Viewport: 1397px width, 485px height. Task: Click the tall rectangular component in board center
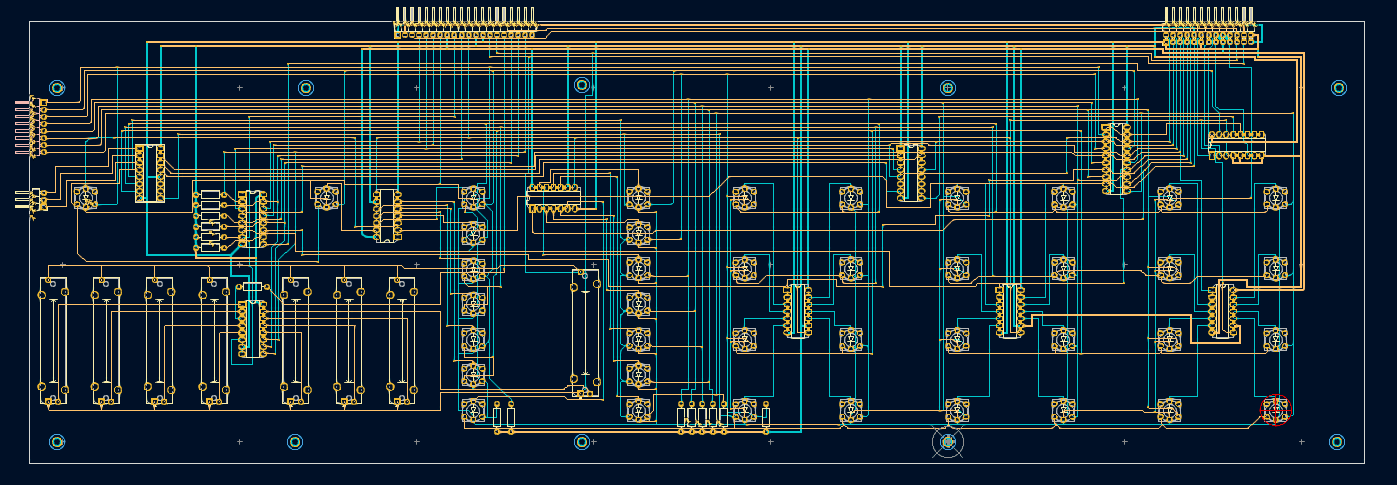(x=586, y=333)
